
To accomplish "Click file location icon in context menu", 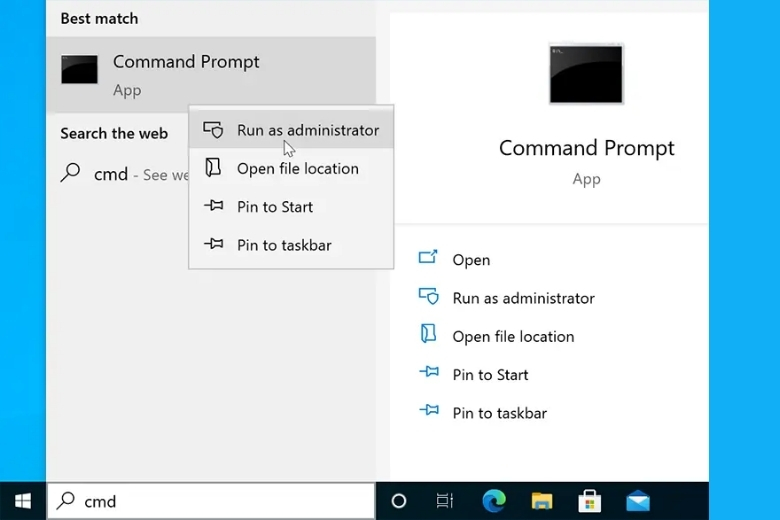I will 213,168.
